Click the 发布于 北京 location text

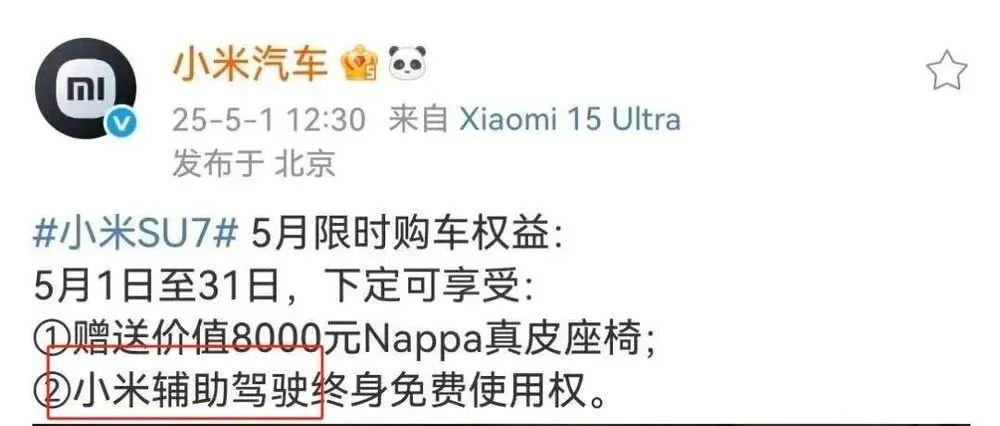(254, 164)
